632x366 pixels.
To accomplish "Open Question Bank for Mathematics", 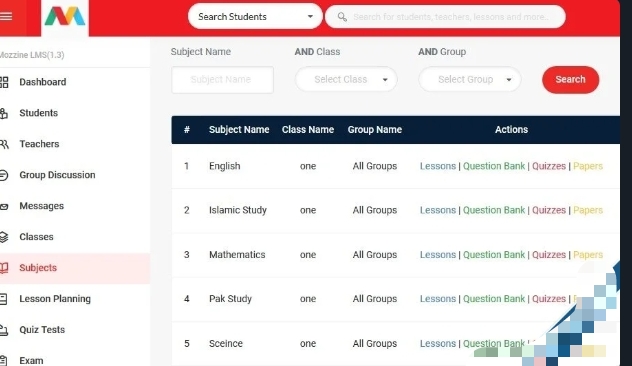I will click(494, 255).
